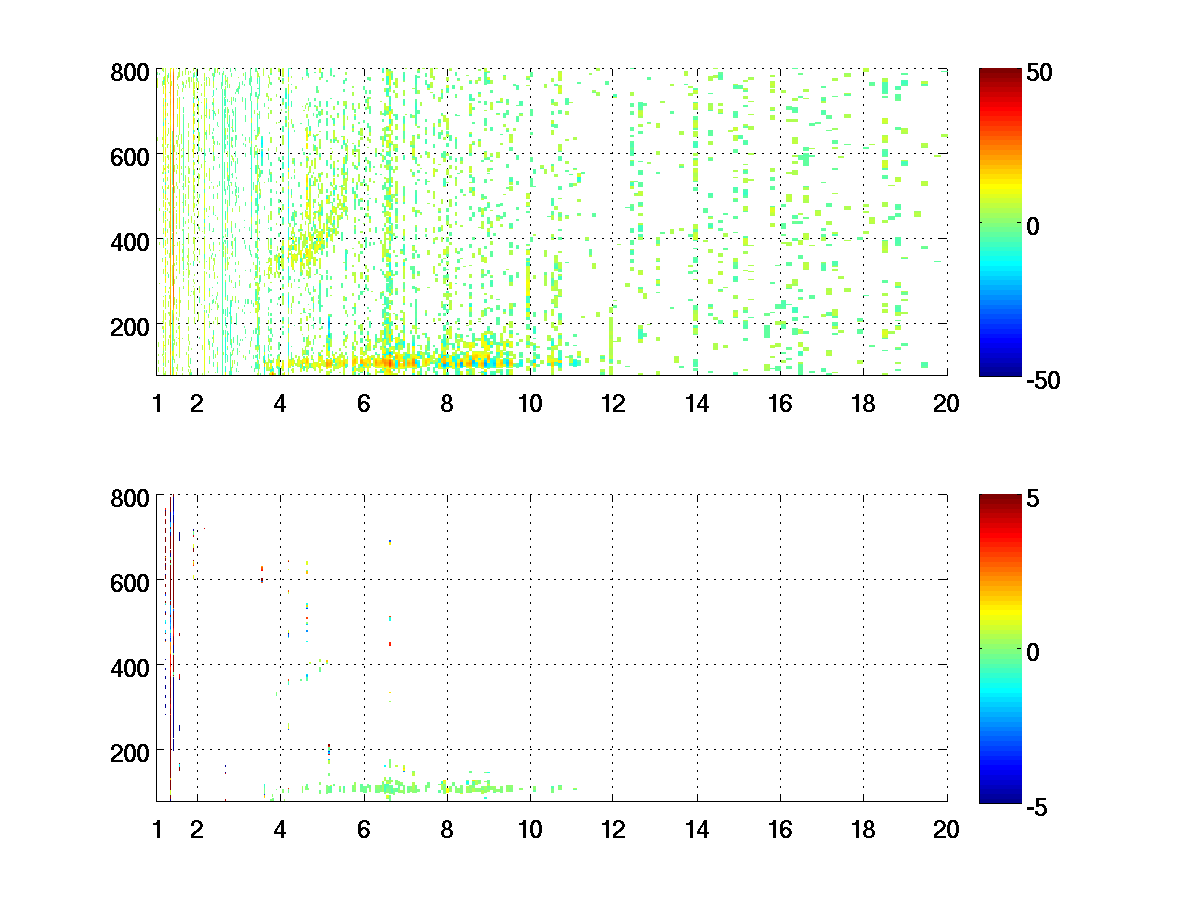Screen dimensions: 1200x900
Task: Click y-axis tick '600' of lower plot
Action: click(x=130, y=582)
